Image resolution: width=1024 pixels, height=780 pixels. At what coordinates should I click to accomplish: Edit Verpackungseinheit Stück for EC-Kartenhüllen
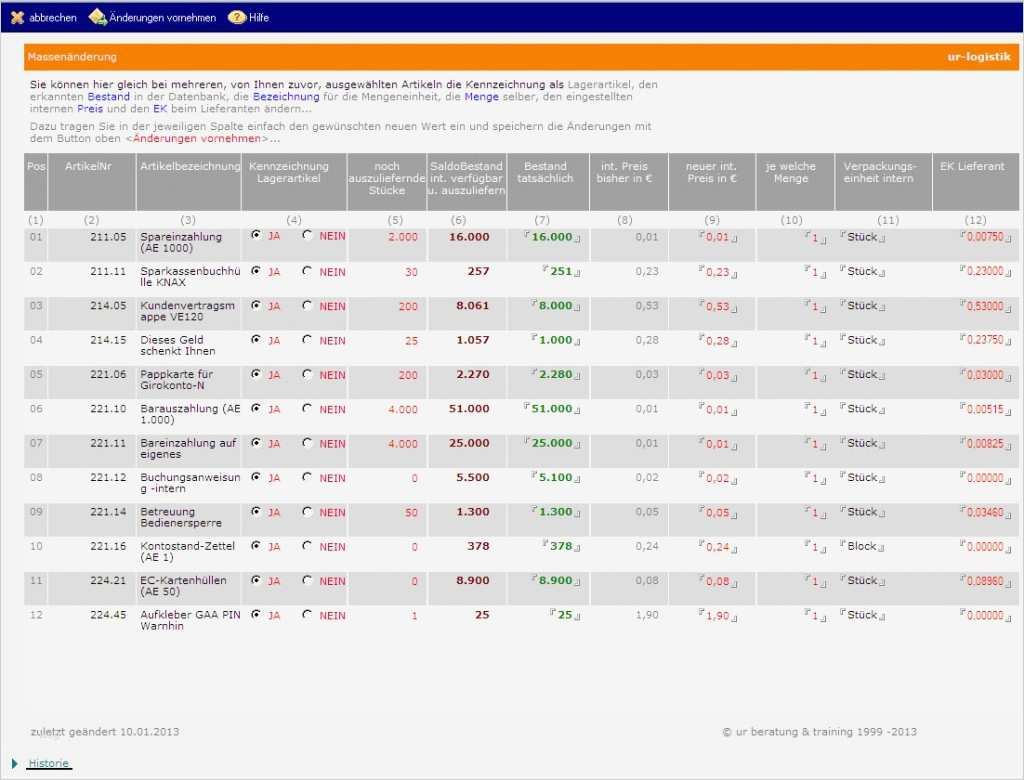pyautogui.click(x=862, y=581)
